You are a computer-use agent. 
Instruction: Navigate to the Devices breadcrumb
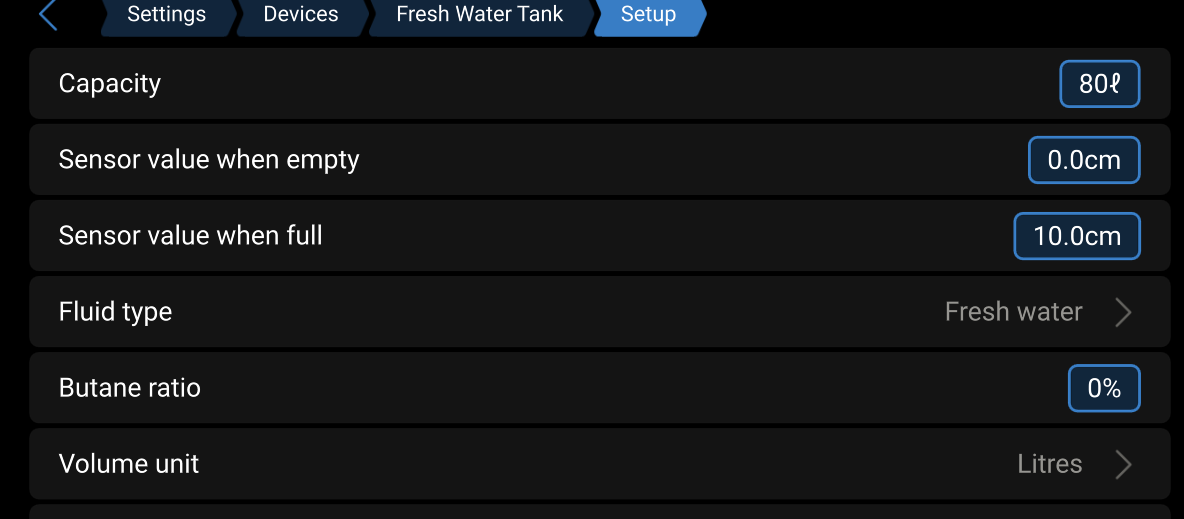301,15
